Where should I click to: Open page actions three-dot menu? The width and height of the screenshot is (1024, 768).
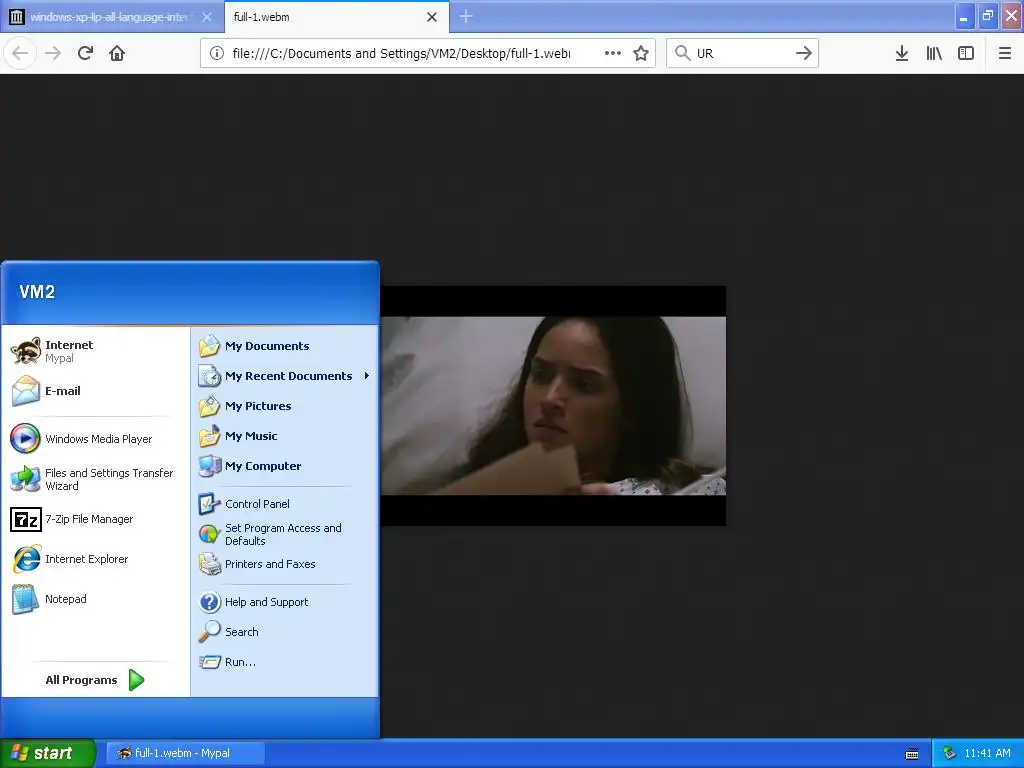613,54
